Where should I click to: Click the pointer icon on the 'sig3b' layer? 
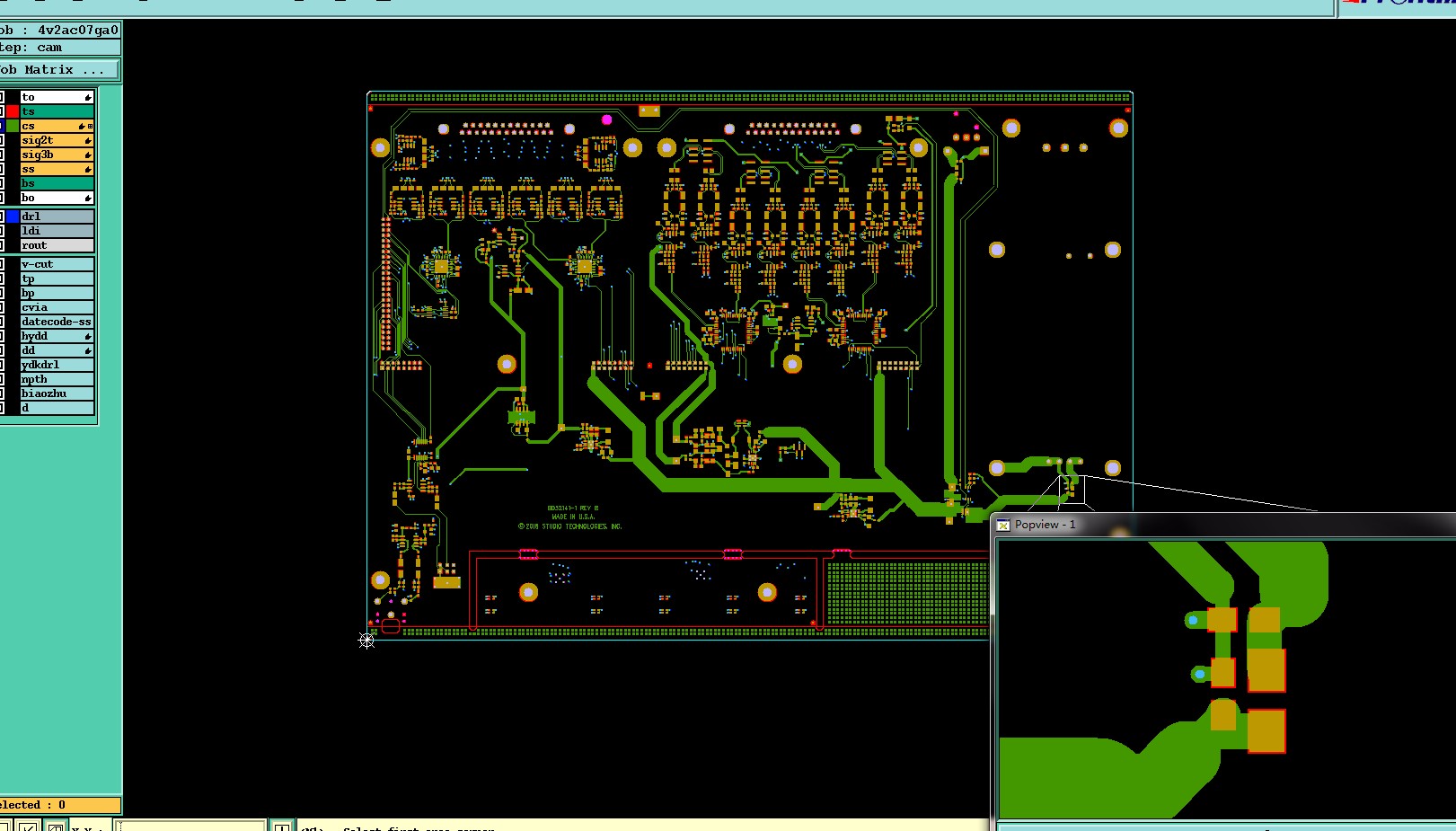pyautogui.click(x=88, y=155)
